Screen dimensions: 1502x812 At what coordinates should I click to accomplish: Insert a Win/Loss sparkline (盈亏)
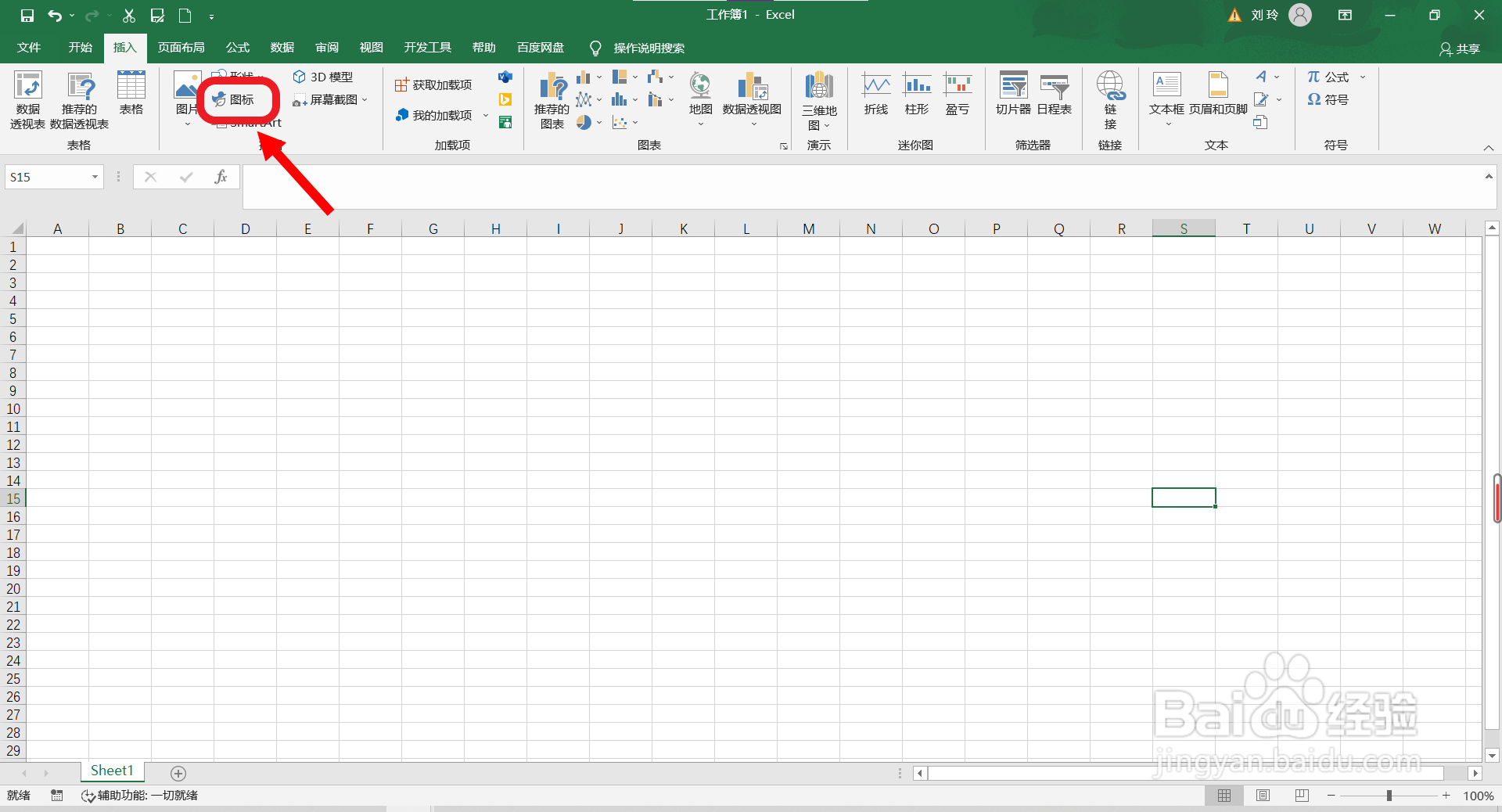click(x=958, y=94)
